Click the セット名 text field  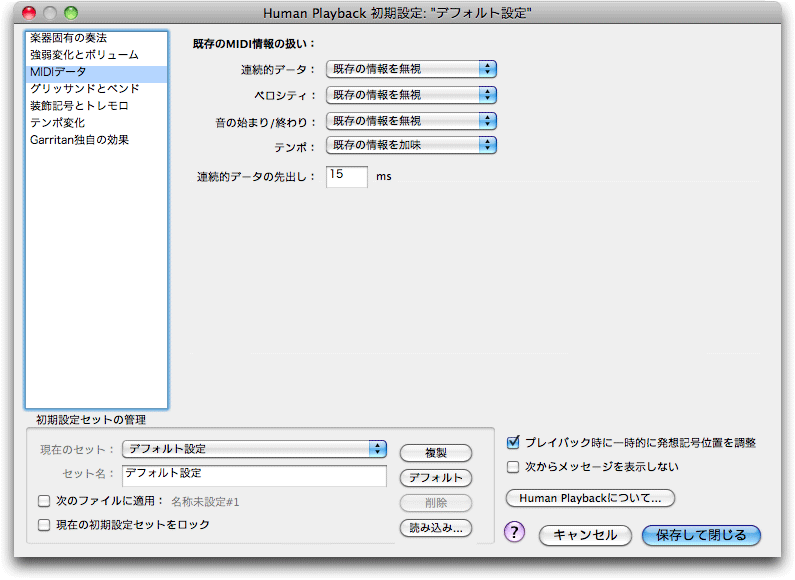coord(255,476)
